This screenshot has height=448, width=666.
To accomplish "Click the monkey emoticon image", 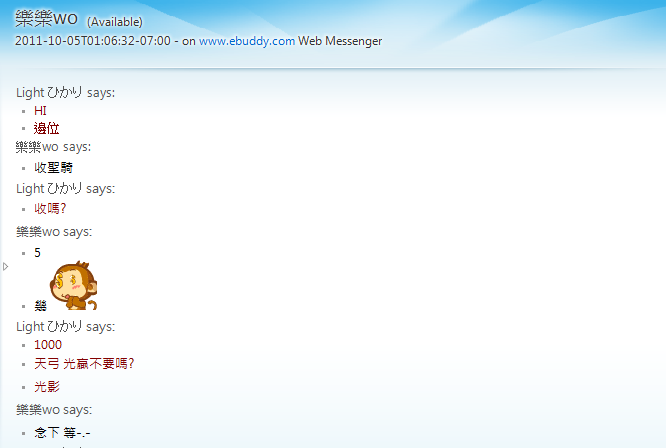I will click(73, 285).
